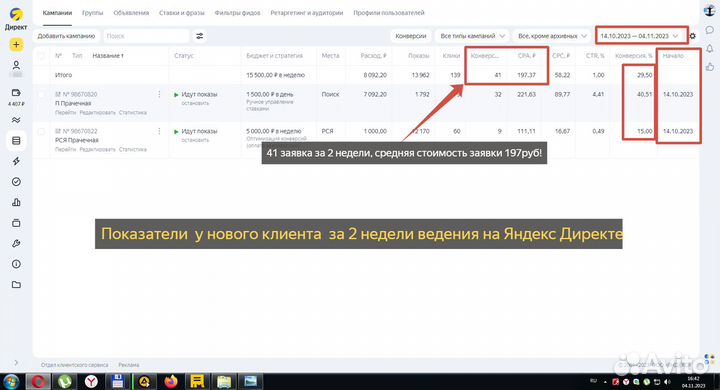Click the Поиск search field
720x390 pixels.
[x=146, y=36]
